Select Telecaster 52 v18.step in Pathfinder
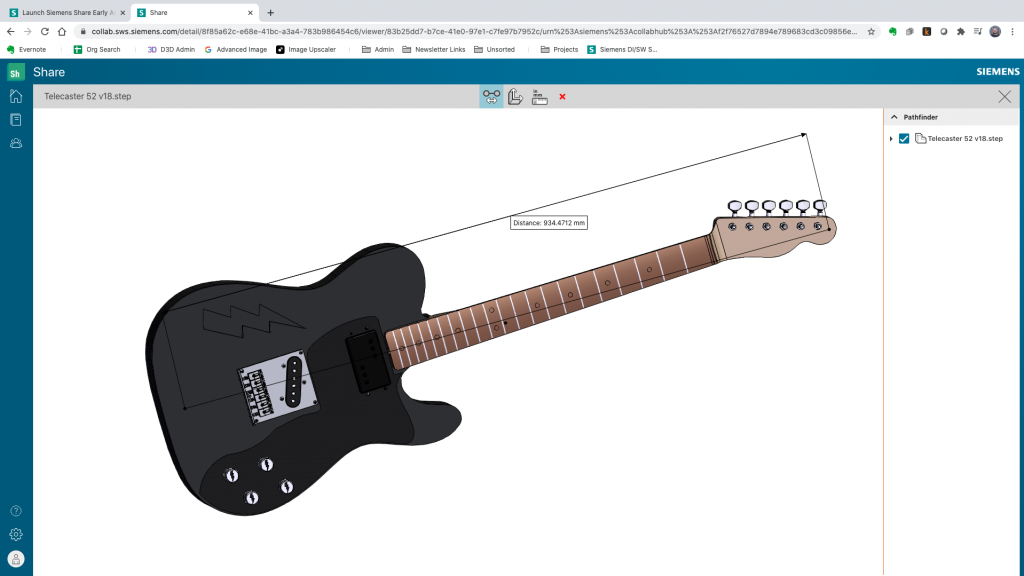 (x=965, y=138)
